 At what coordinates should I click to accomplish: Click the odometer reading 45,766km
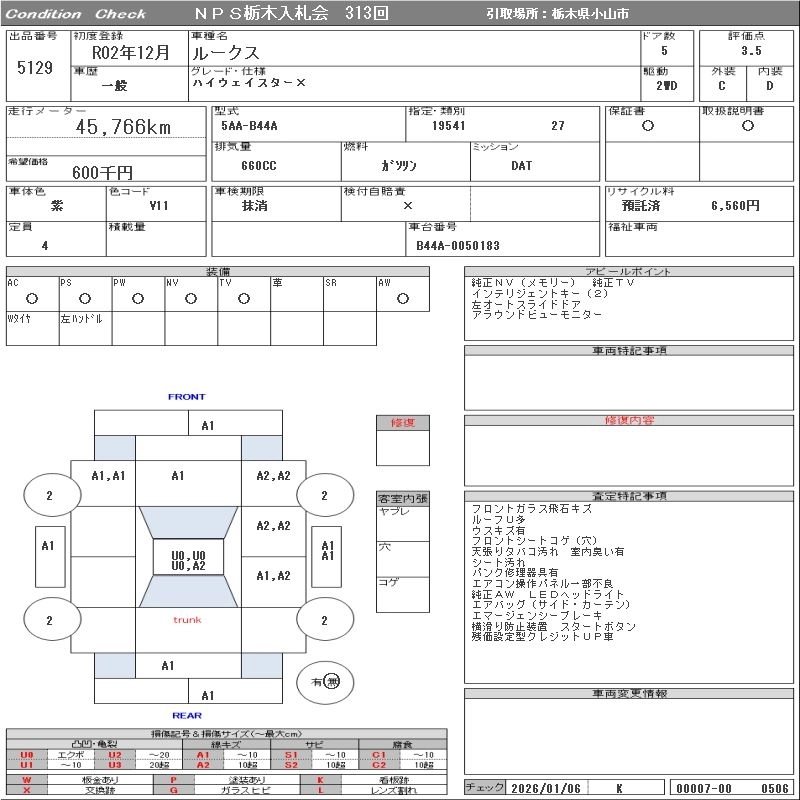[x=123, y=127]
